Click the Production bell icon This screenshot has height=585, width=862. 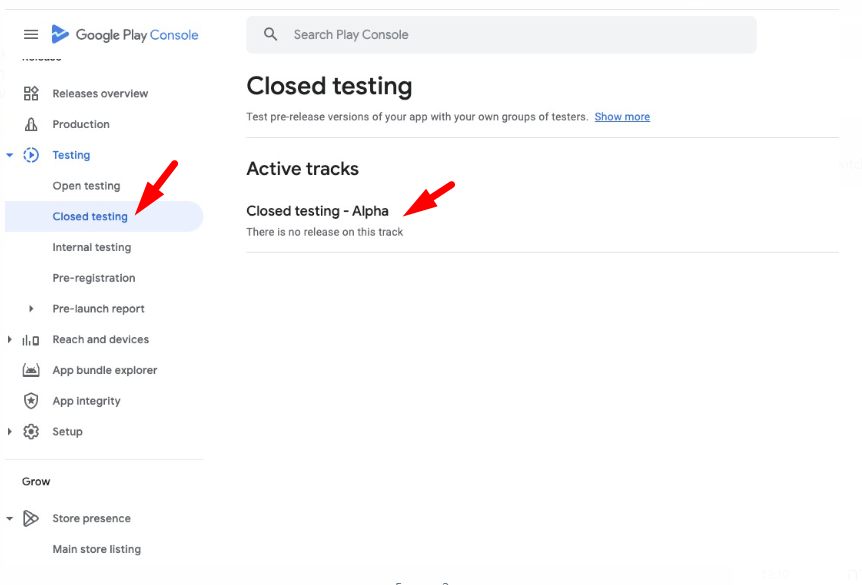coord(31,125)
